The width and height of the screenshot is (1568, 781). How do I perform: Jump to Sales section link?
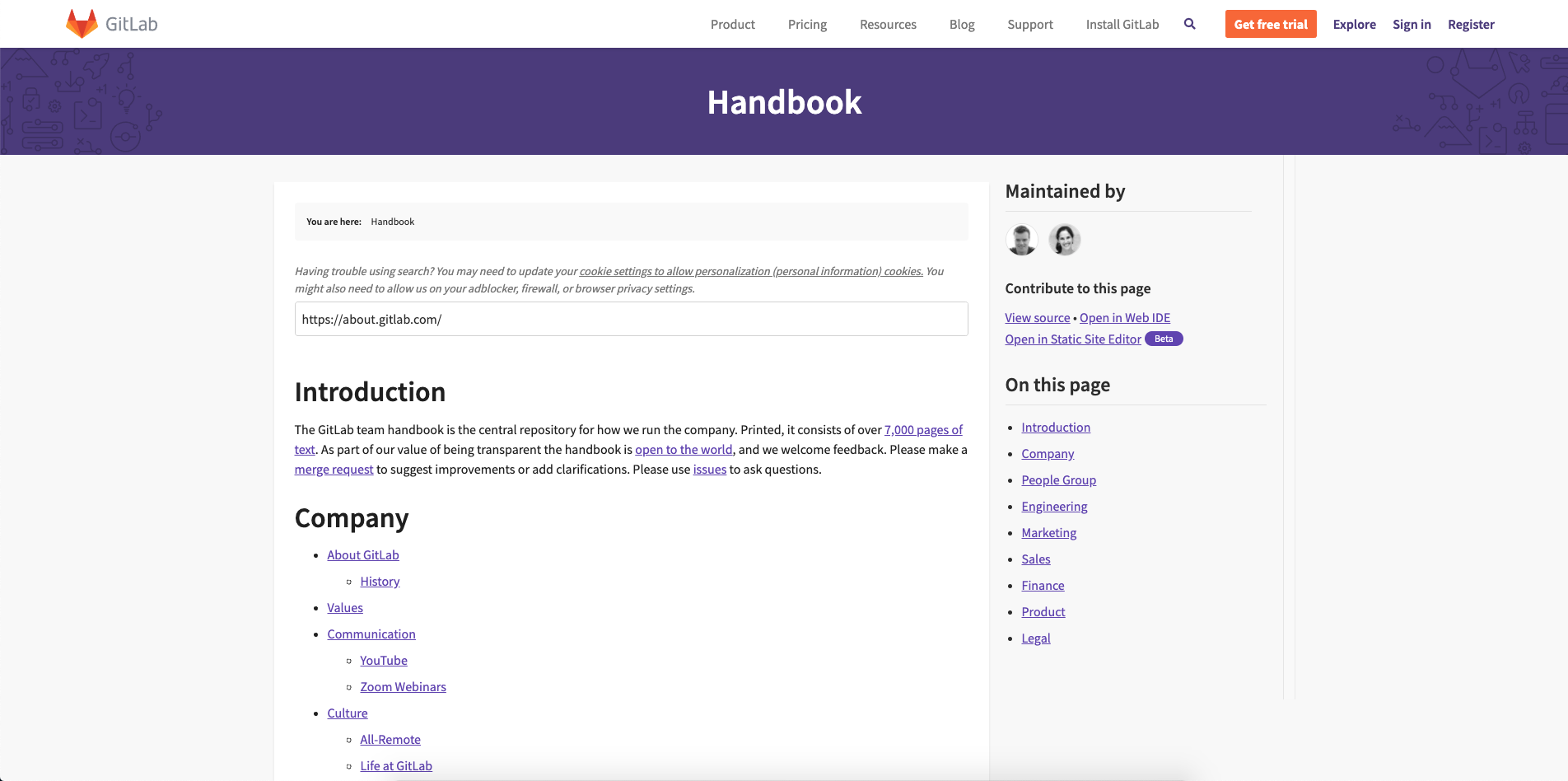click(x=1036, y=559)
